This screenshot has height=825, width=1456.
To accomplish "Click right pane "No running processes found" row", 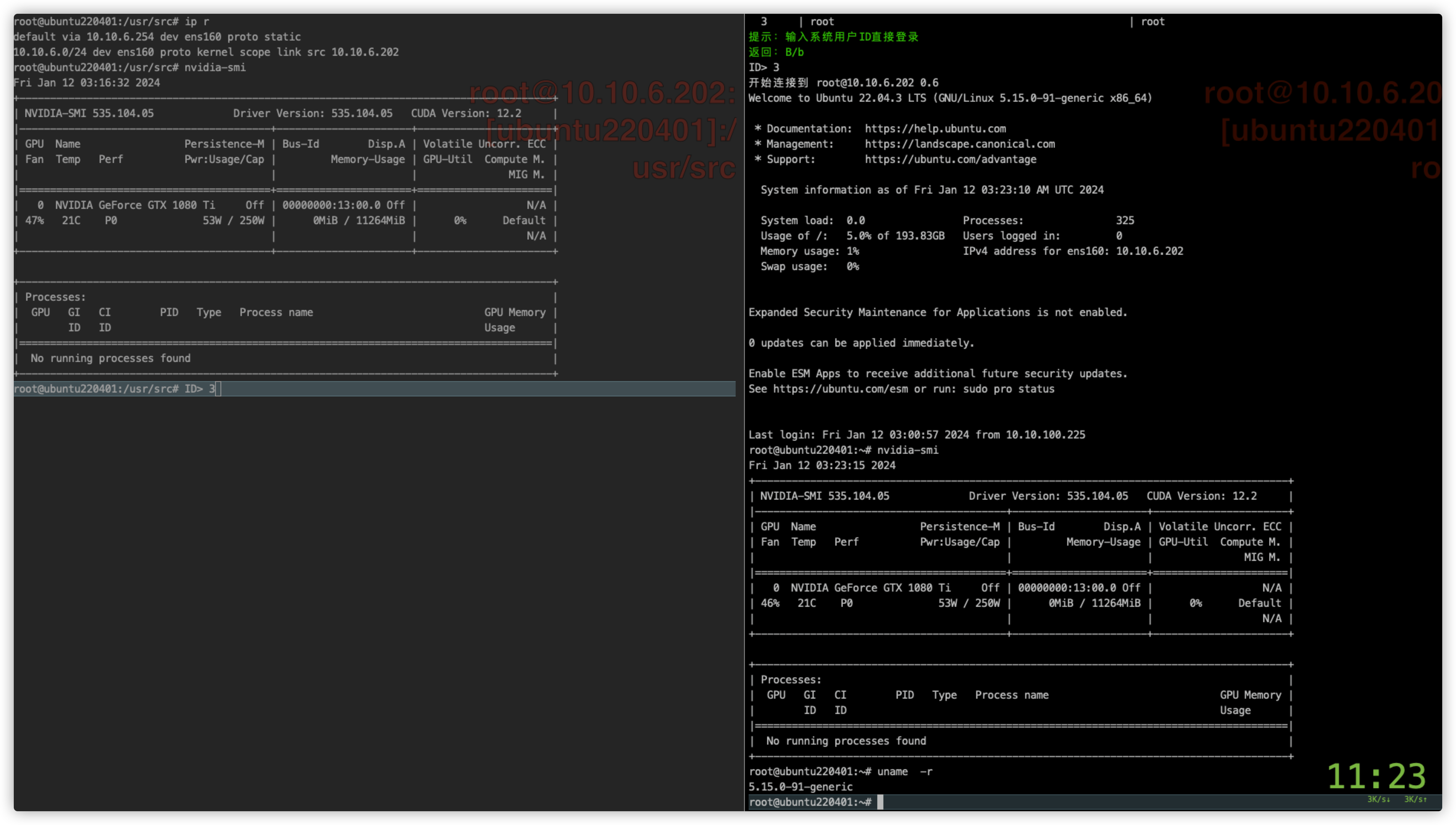I will click(846, 740).
